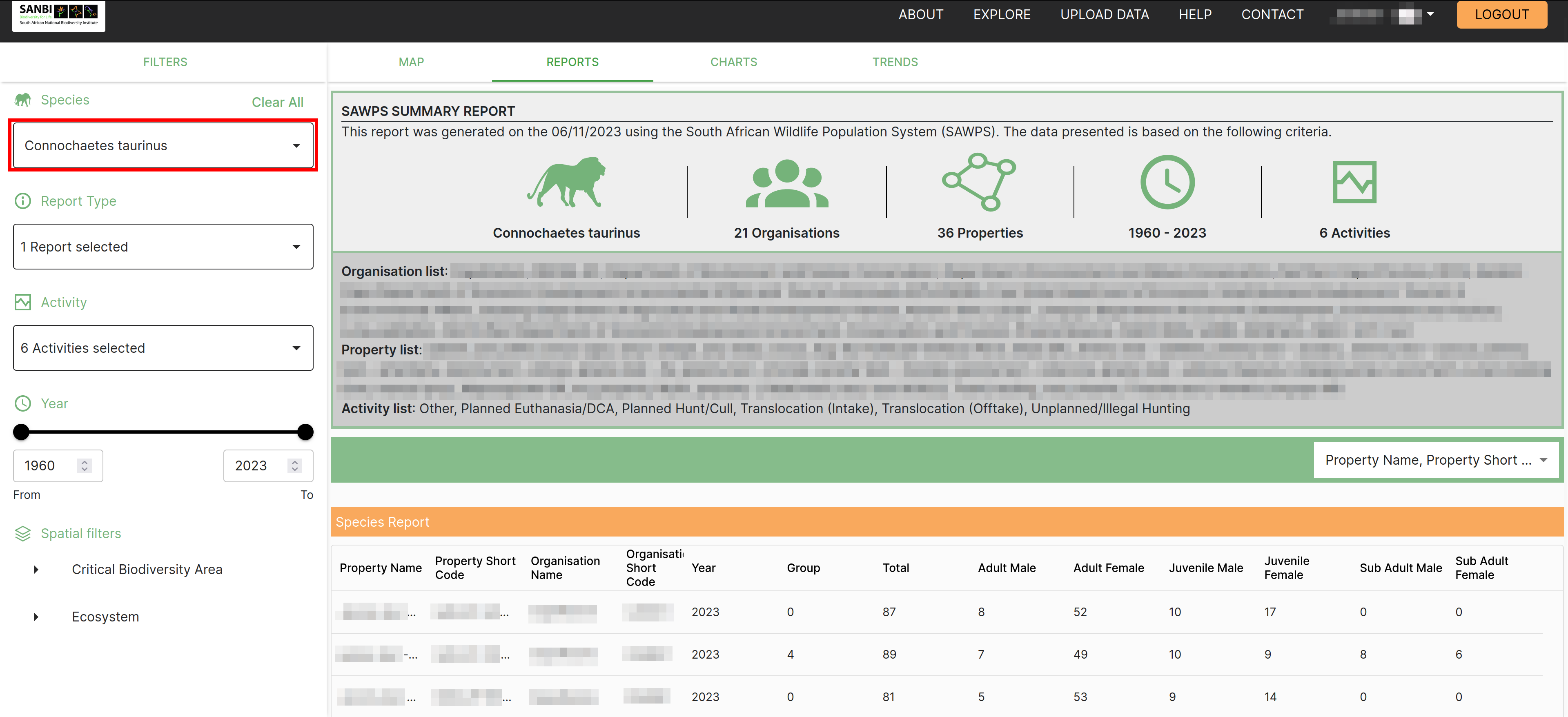Click the activities chart icon in summary
The height and width of the screenshot is (717, 1568).
[x=1354, y=182]
